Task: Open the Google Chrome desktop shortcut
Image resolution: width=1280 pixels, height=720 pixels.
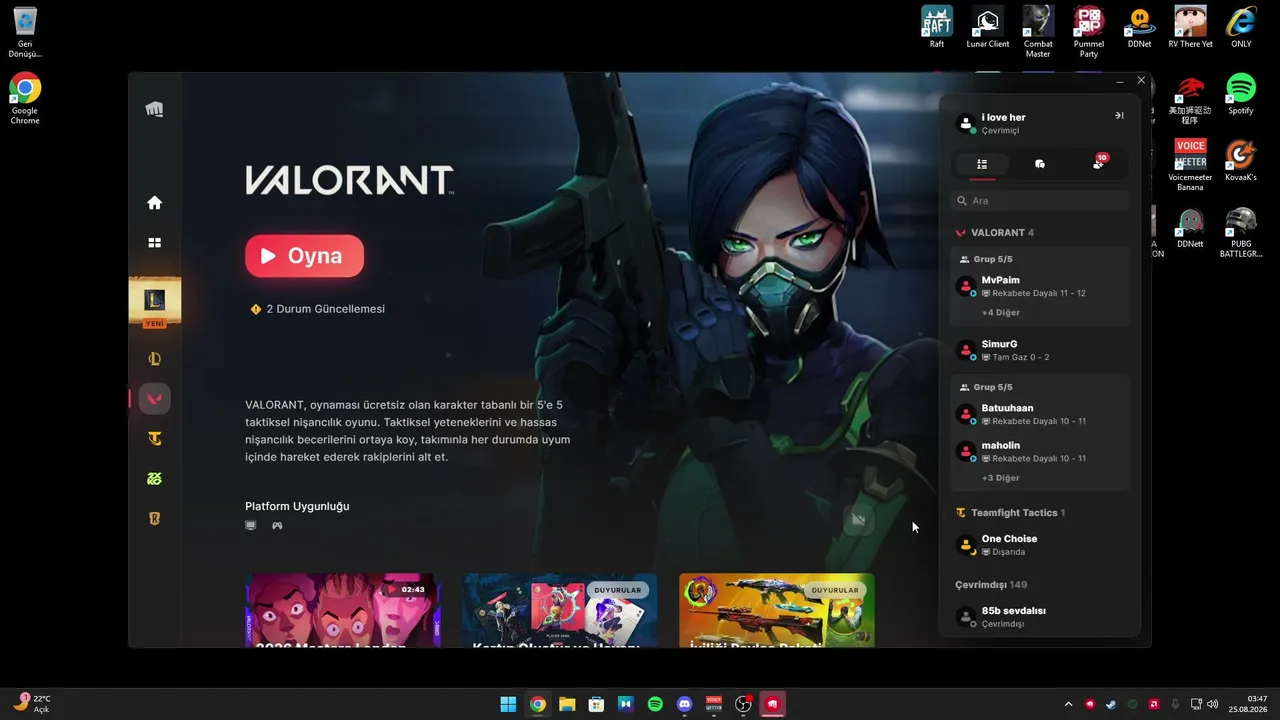Action: (25, 98)
